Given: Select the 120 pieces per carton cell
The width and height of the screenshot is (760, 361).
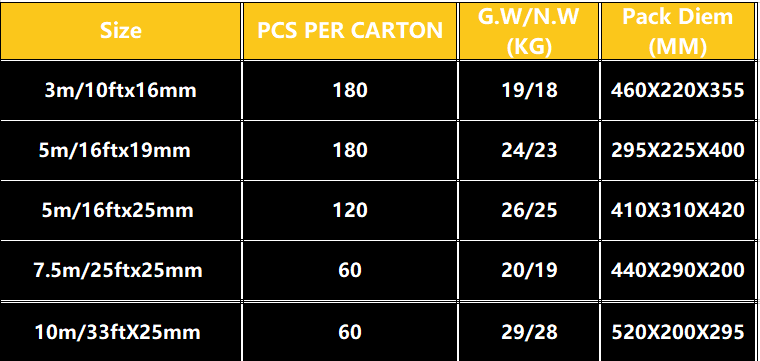Looking at the screenshot, I should (349, 210).
